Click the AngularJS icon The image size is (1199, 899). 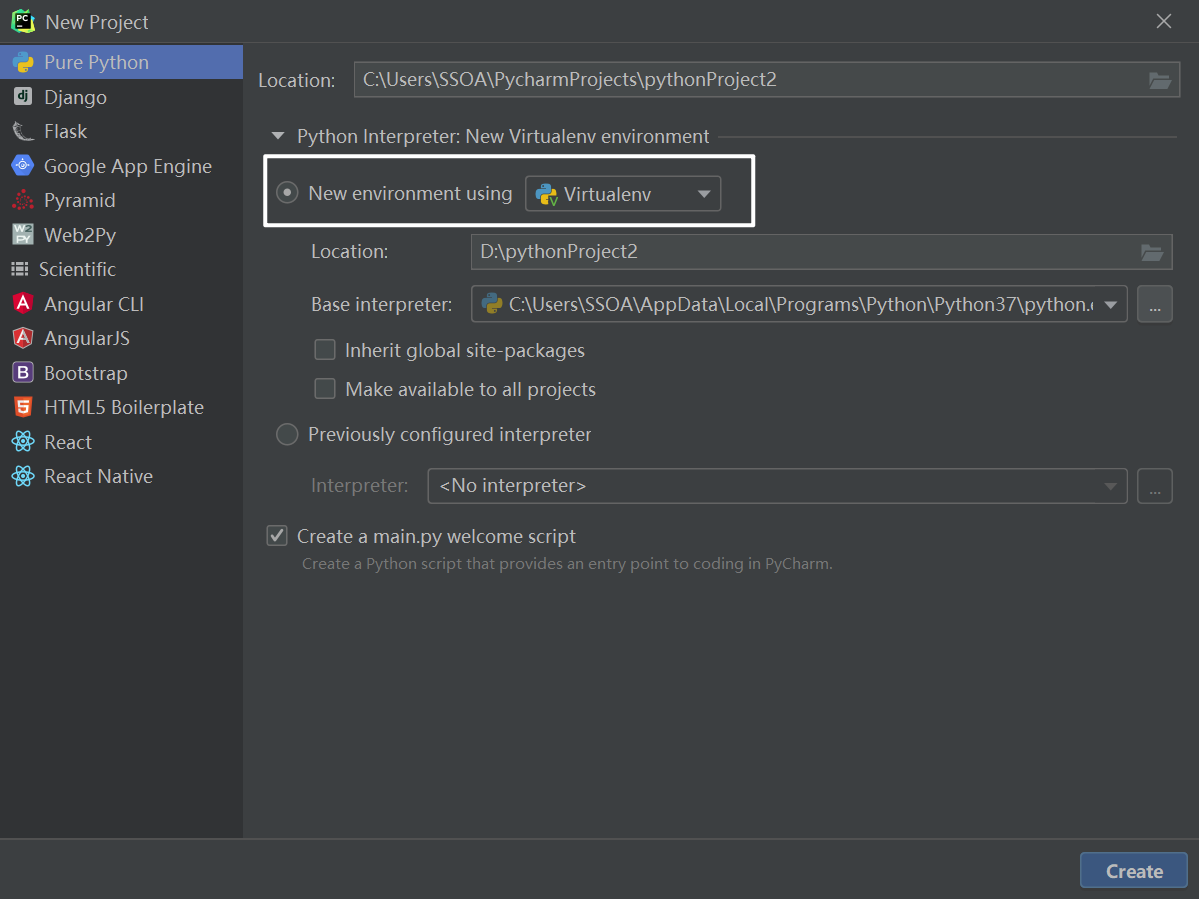tap(23, 337)
